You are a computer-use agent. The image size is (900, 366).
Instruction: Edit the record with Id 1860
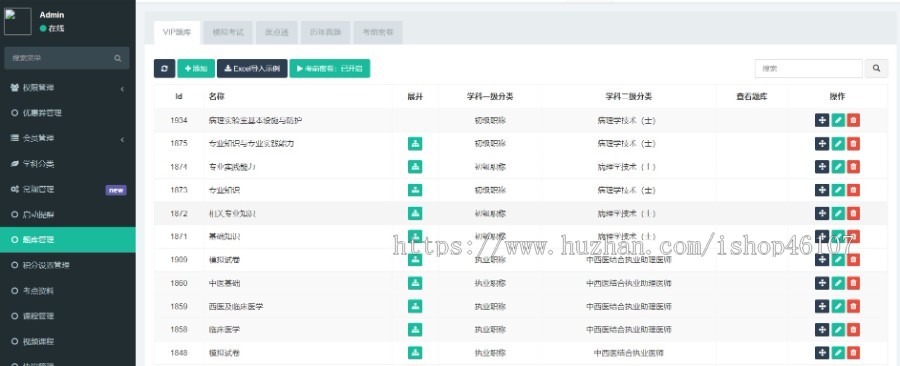[838, 283]
